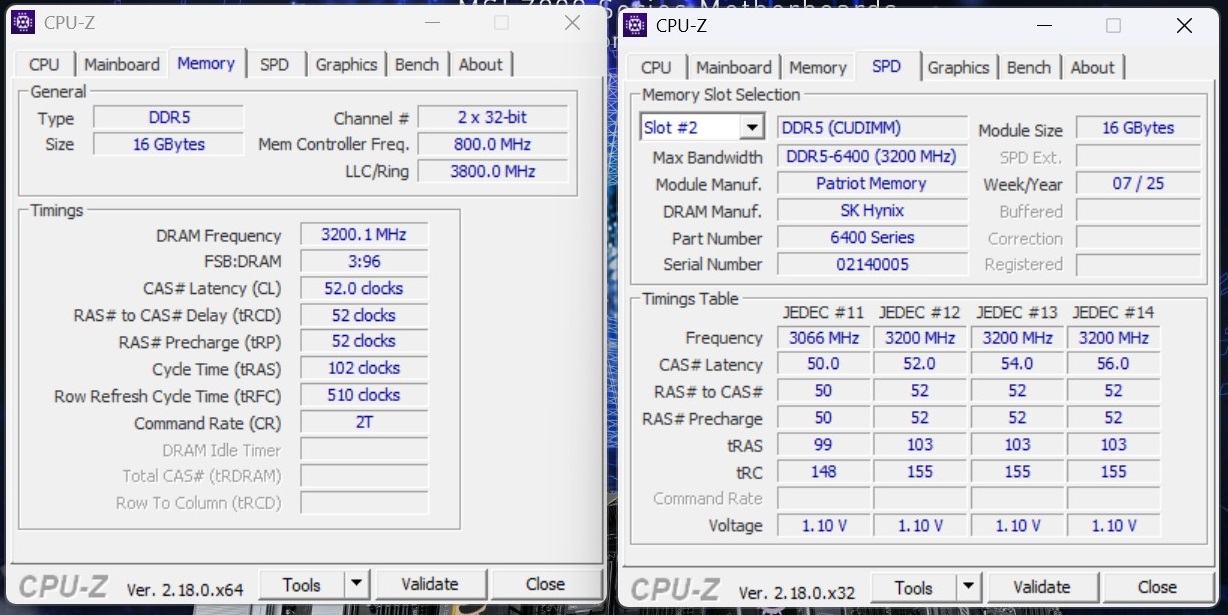Viewport: 1228px width, 615px height.
Task: Select the Memory tab in right window
Action: [x=817, y=67]
